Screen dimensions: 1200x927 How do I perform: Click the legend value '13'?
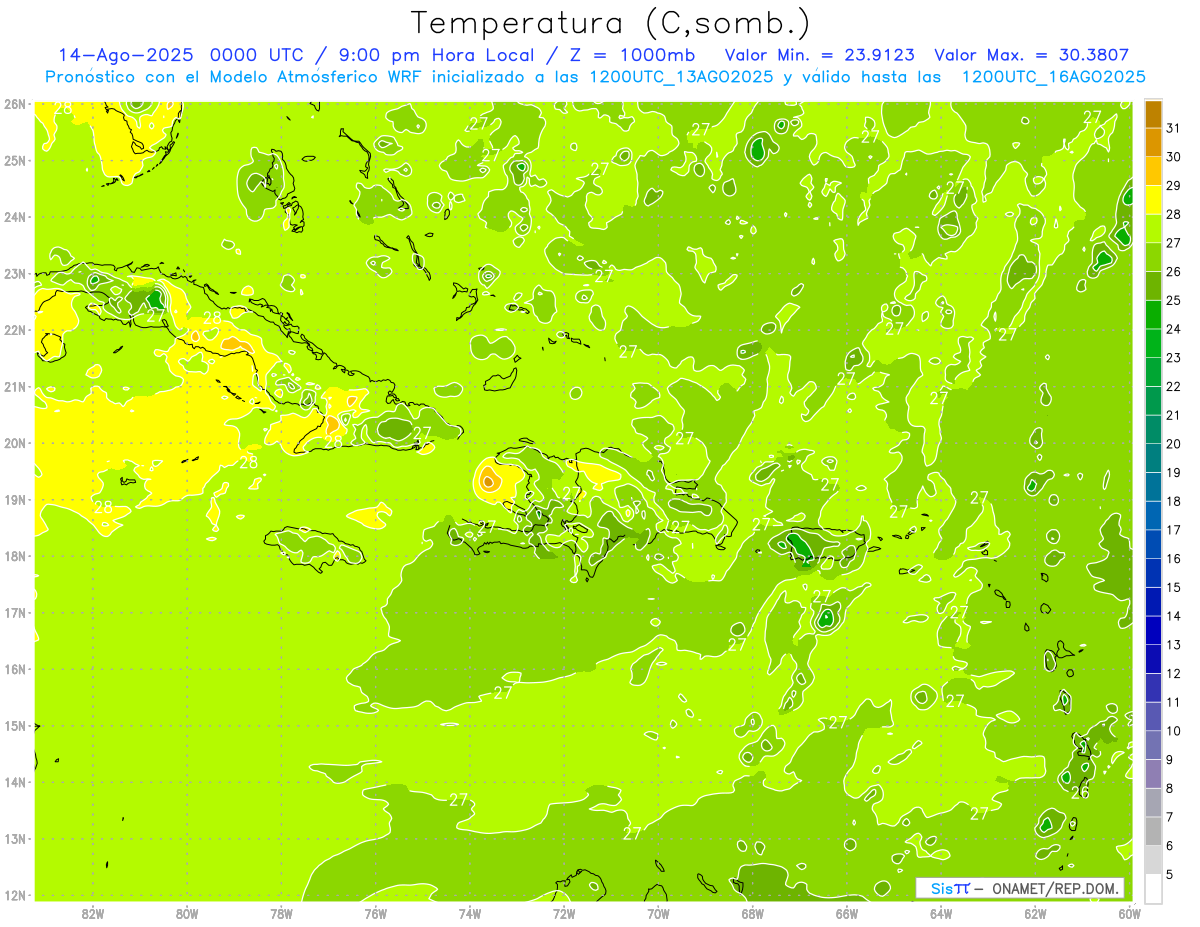[1174, 645]
